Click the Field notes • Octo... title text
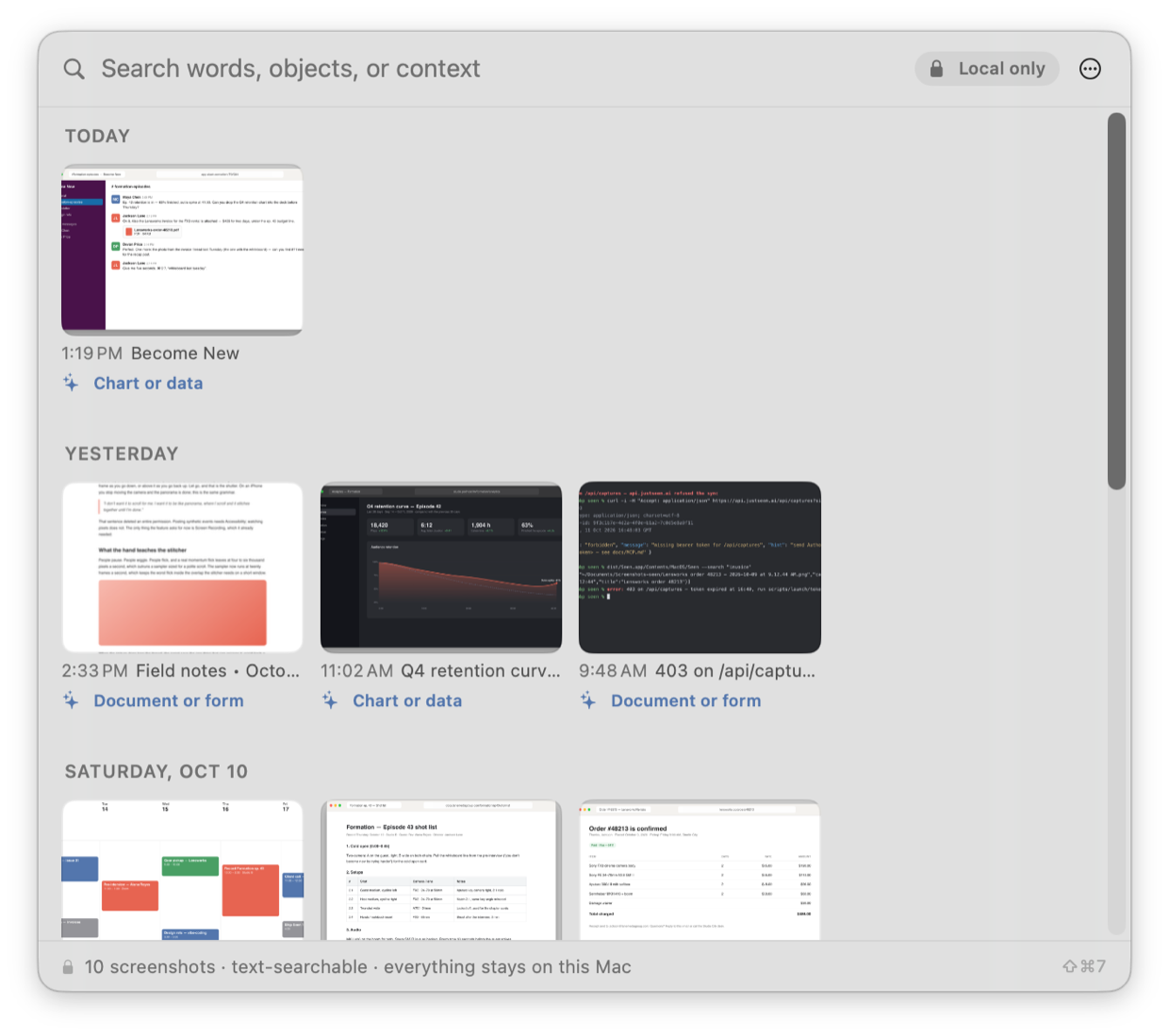The width and height of the screenshot is (1169, 1036). [x=218, y=671]
